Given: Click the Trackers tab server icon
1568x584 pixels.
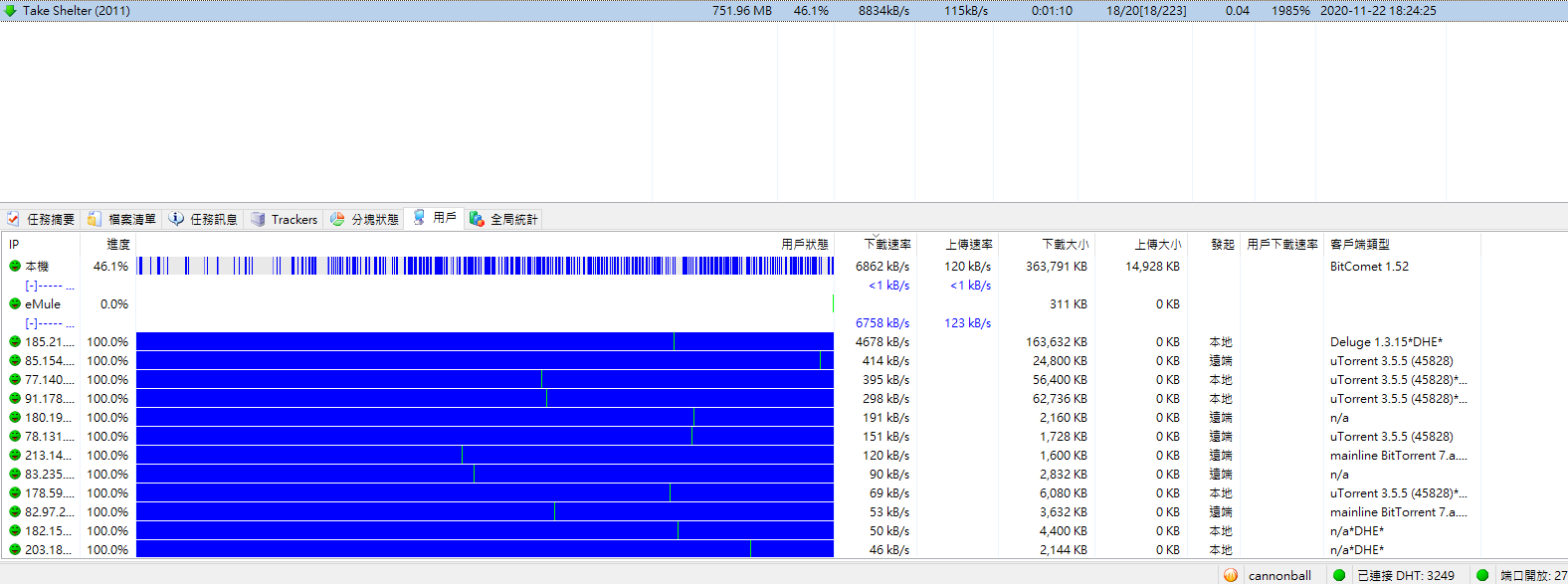Looking at the screenshot, I should (x=258, y=219).
